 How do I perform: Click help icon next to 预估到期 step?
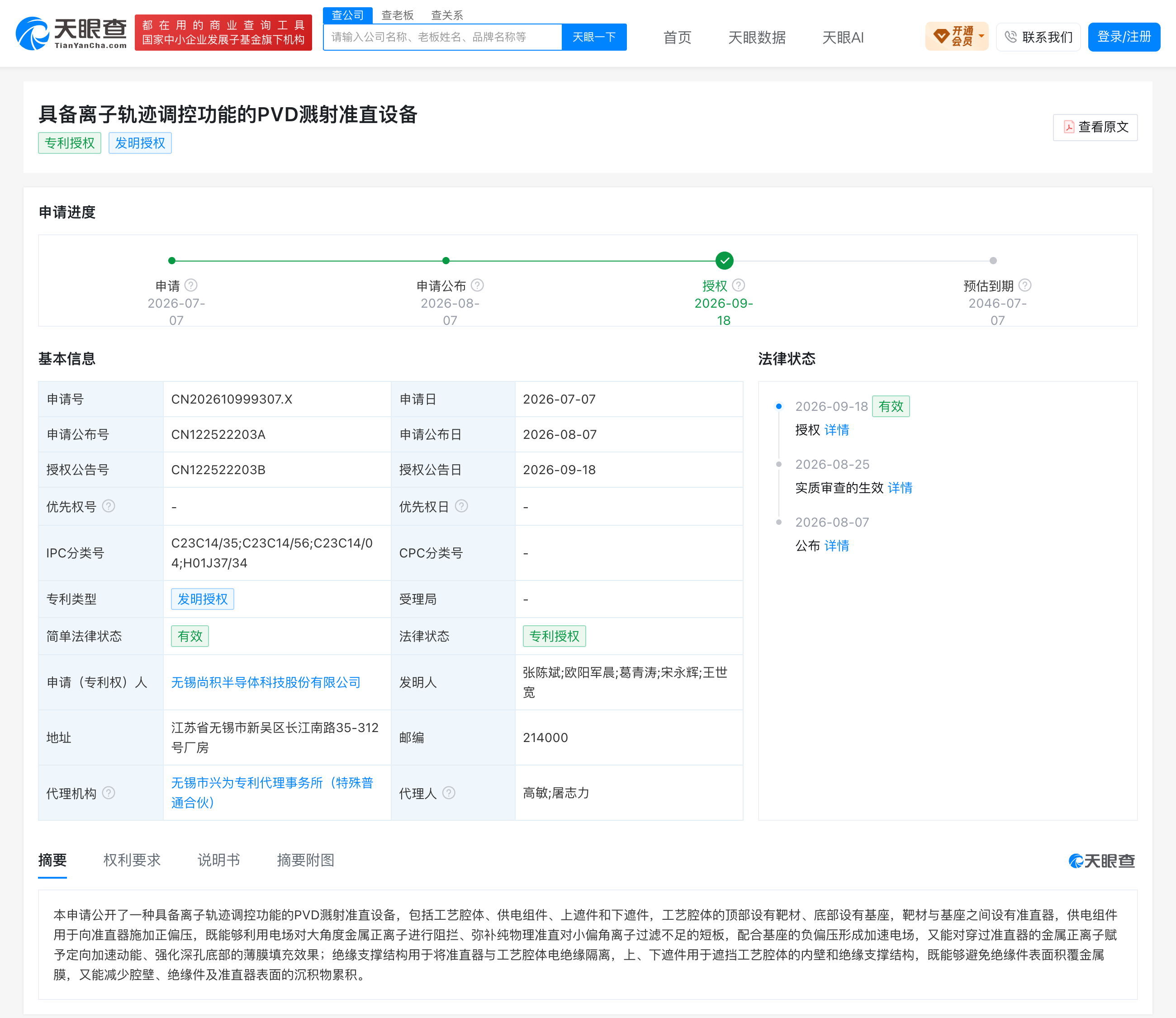pos(1025,285)
